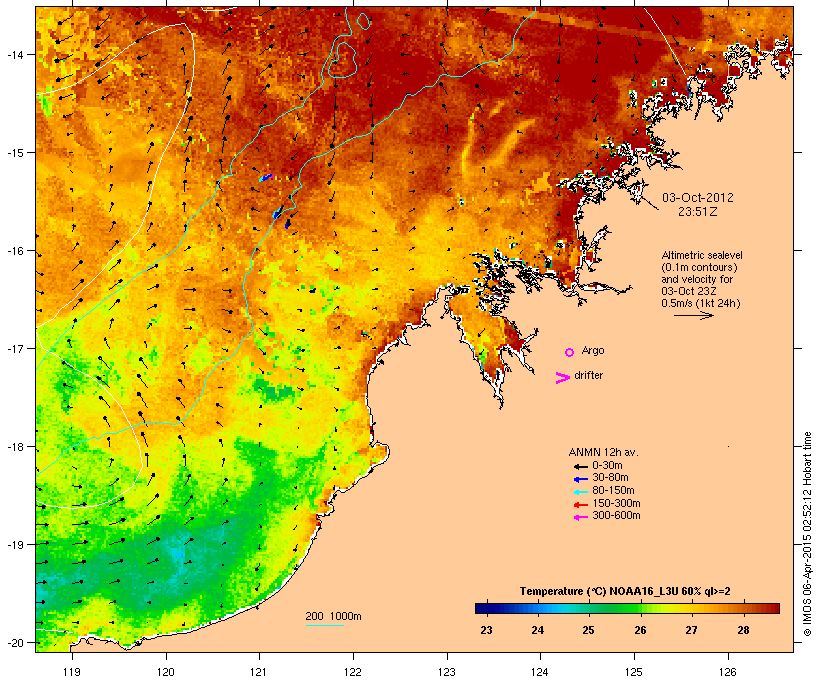Click the latitude label -19
820x680 pixels.
(14, 545)
